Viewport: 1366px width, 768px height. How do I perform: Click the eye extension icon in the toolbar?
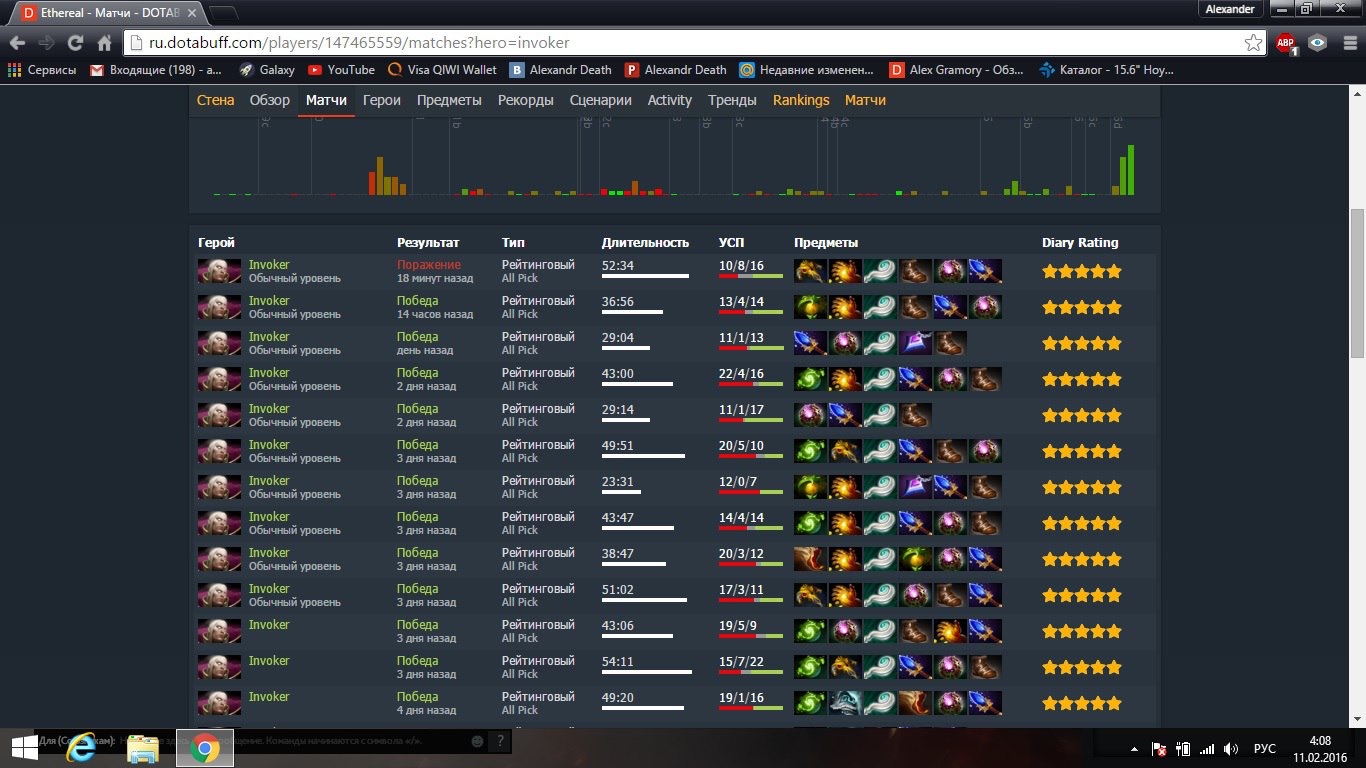point(1318,43)
